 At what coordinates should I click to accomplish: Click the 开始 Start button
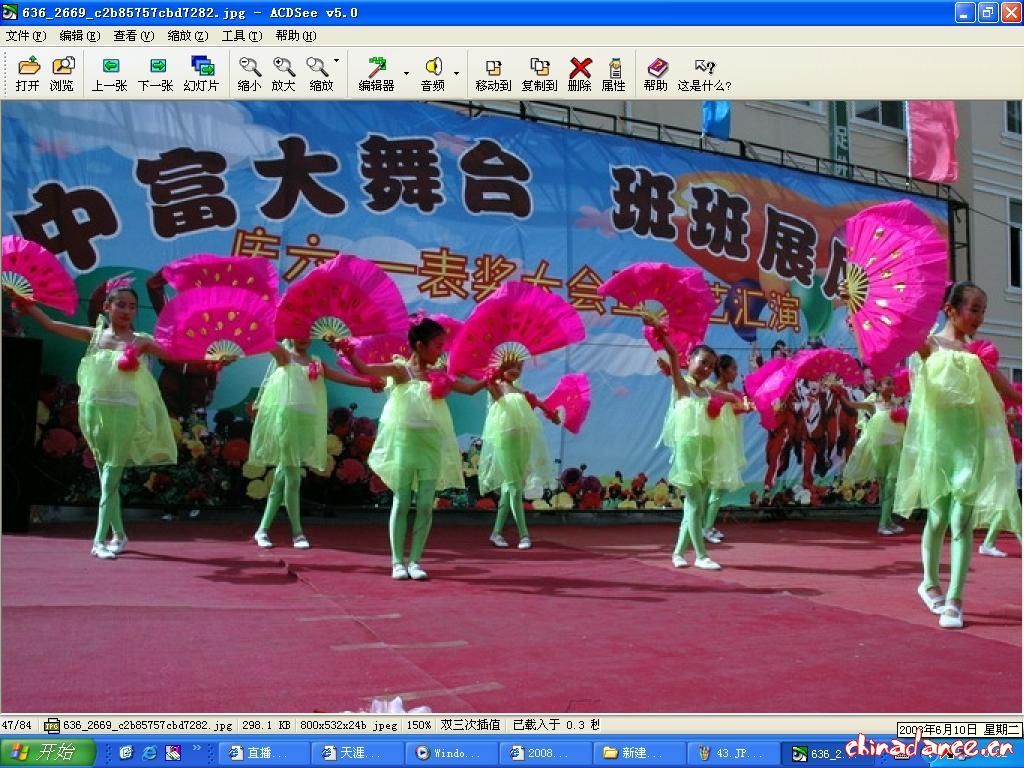[x=48, y=753]
